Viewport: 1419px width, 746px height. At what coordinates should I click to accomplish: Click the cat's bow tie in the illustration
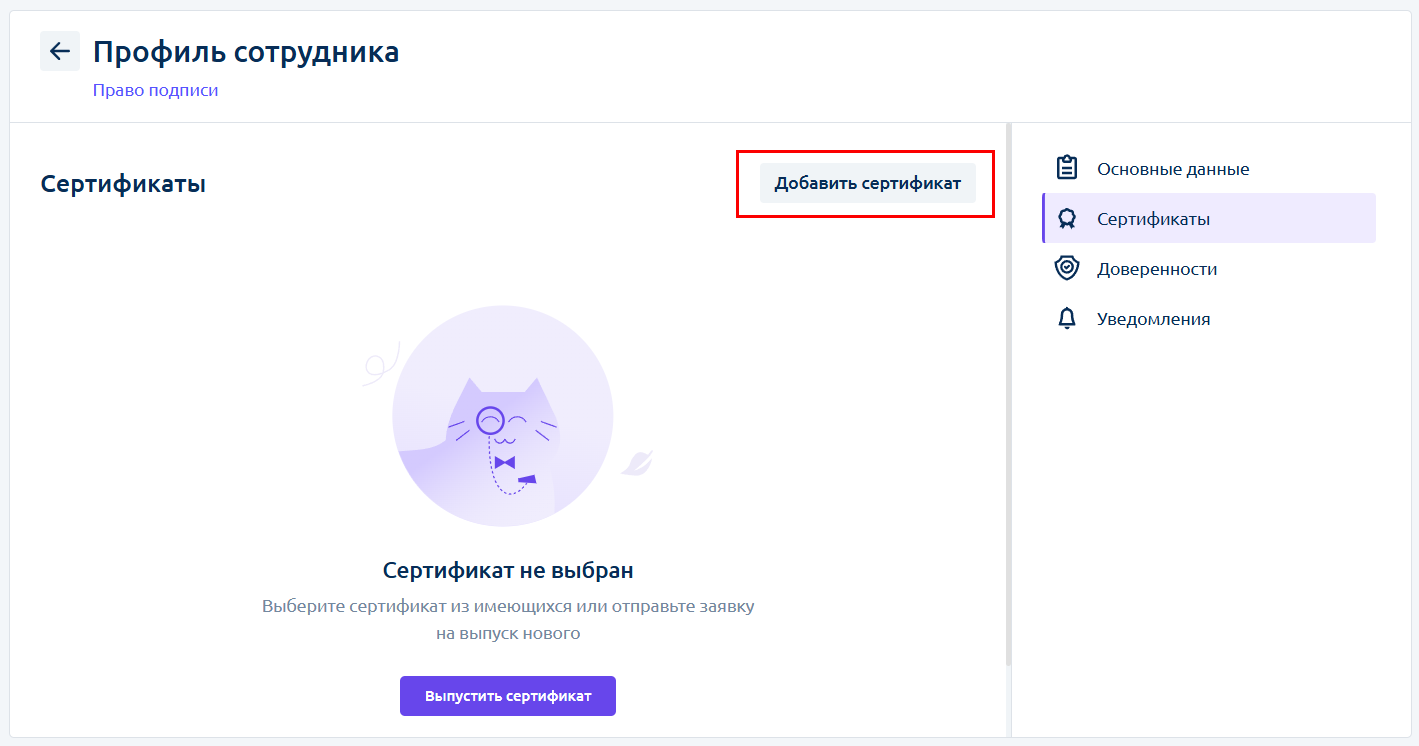tap(504, 462)
